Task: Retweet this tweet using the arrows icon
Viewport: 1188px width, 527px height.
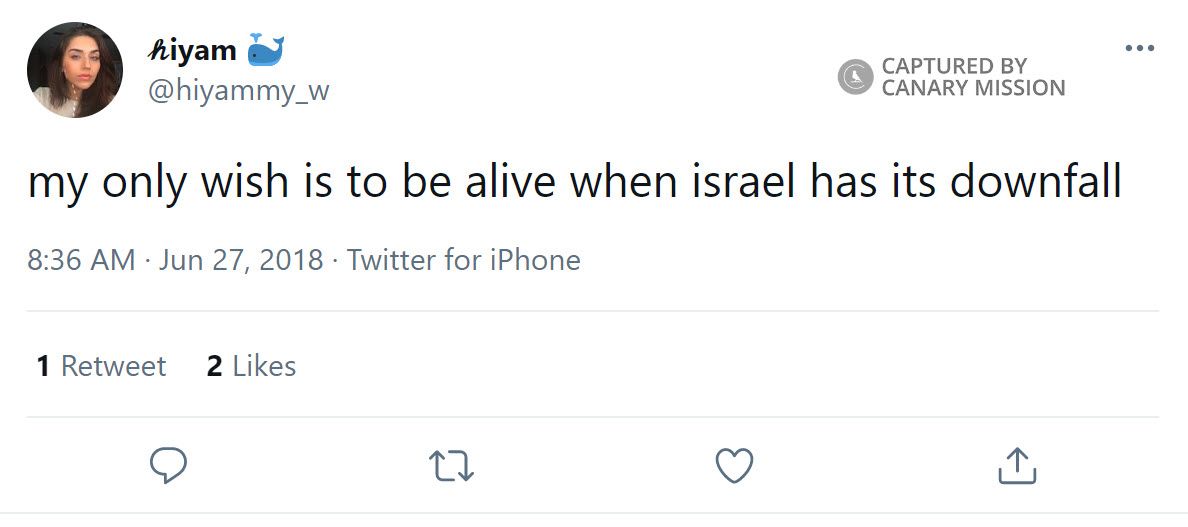Action: point(451,466)
